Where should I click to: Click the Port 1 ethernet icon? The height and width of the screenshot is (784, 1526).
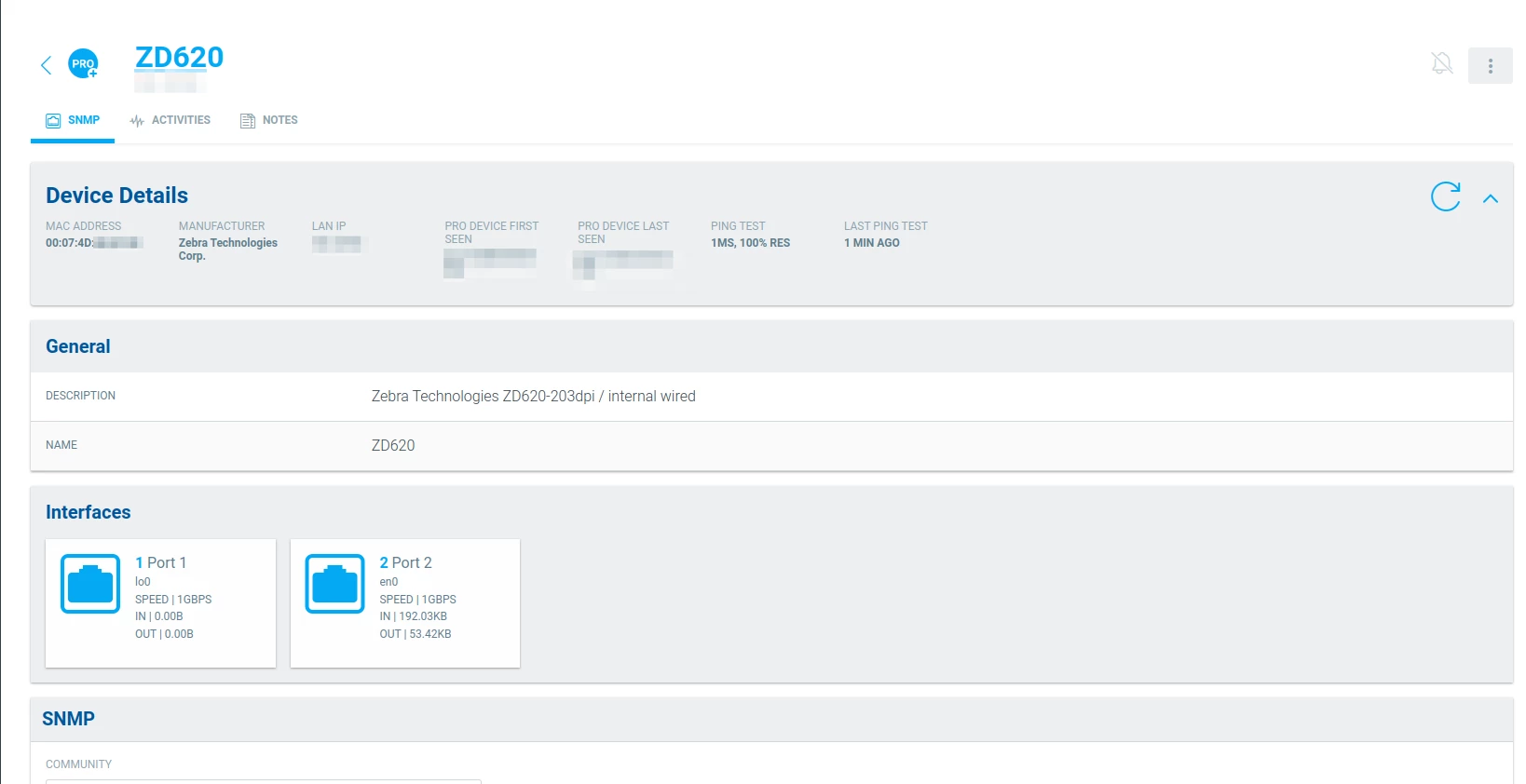tap(90, 584)
